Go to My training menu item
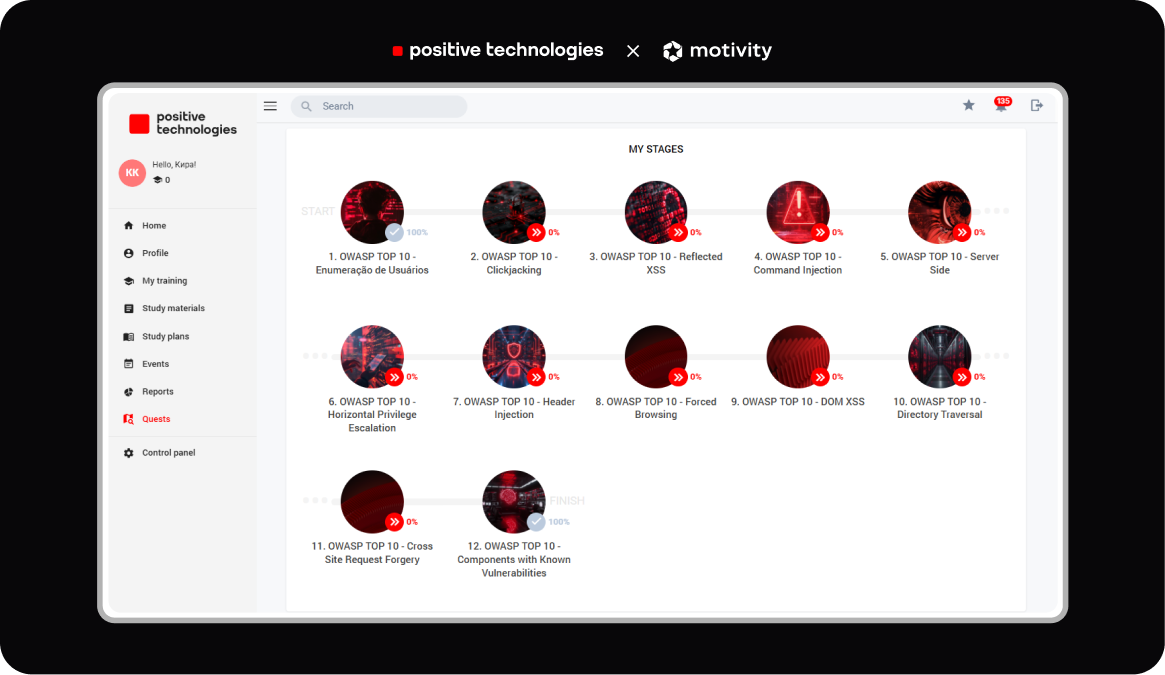The height and width of the screenshot is (675, 1165). (164, 281)
